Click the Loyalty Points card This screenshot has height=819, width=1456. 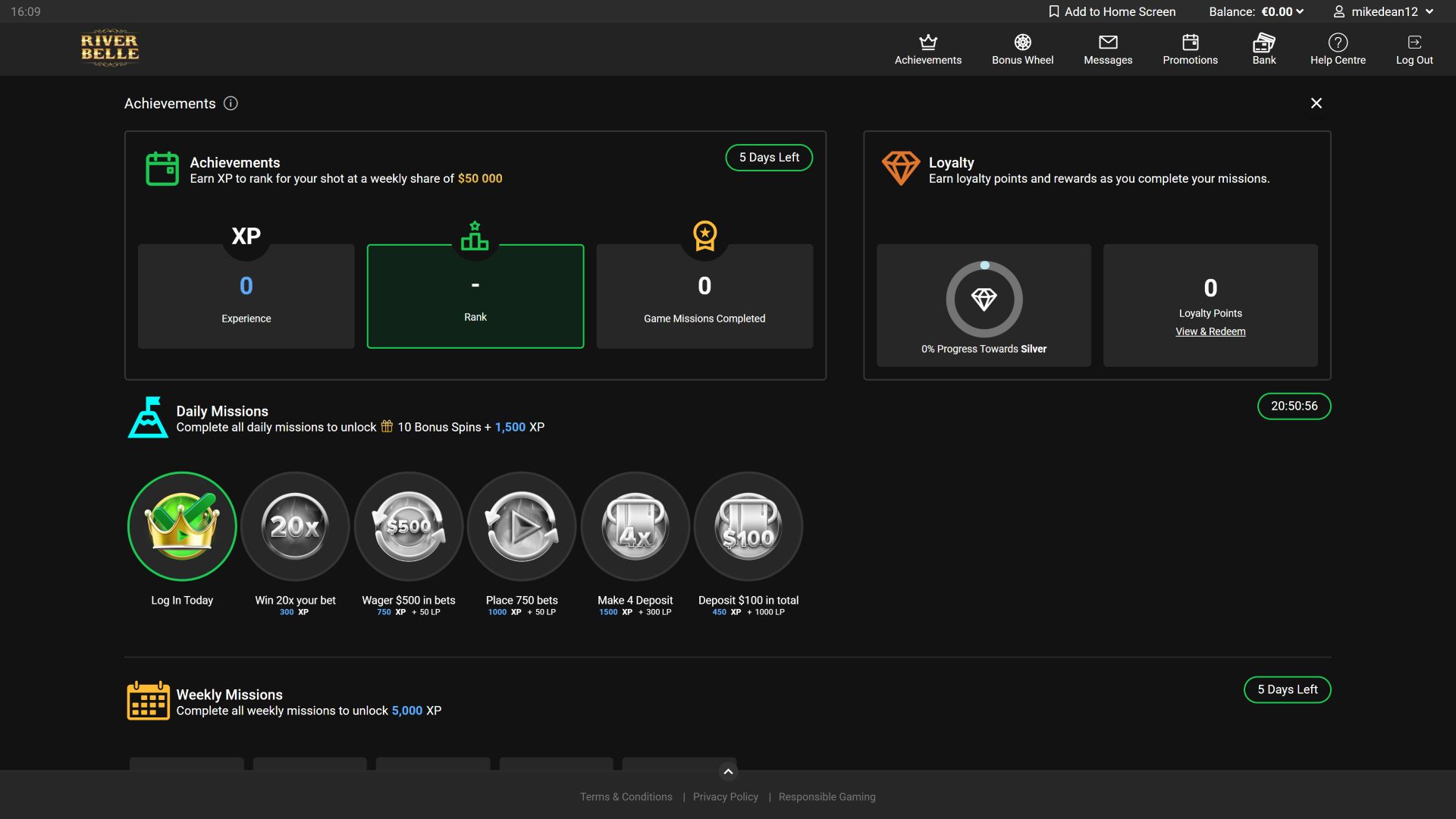(x=1210, y=306)
